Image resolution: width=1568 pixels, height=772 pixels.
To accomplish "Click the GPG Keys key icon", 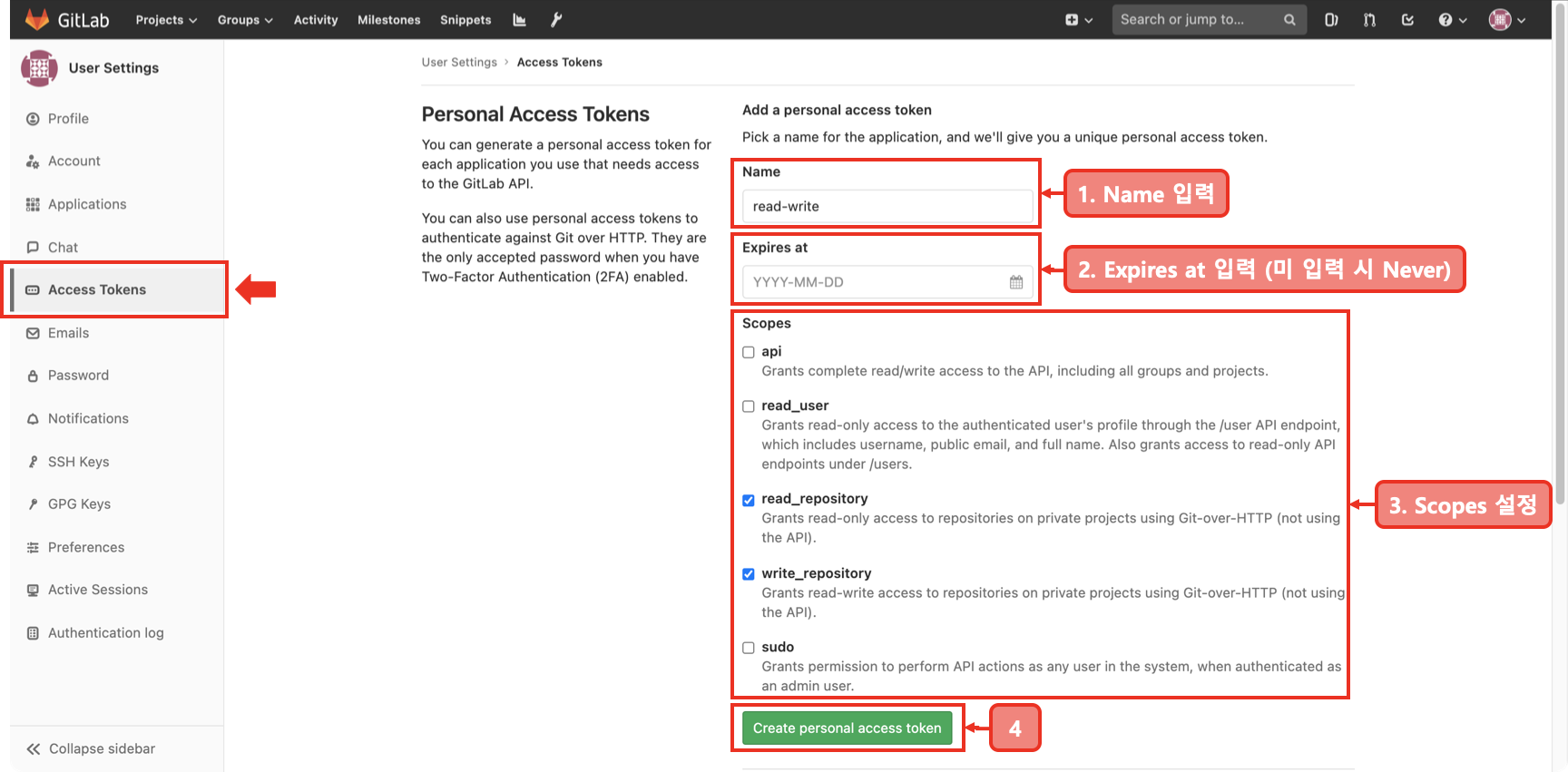I will click(33, 504).
